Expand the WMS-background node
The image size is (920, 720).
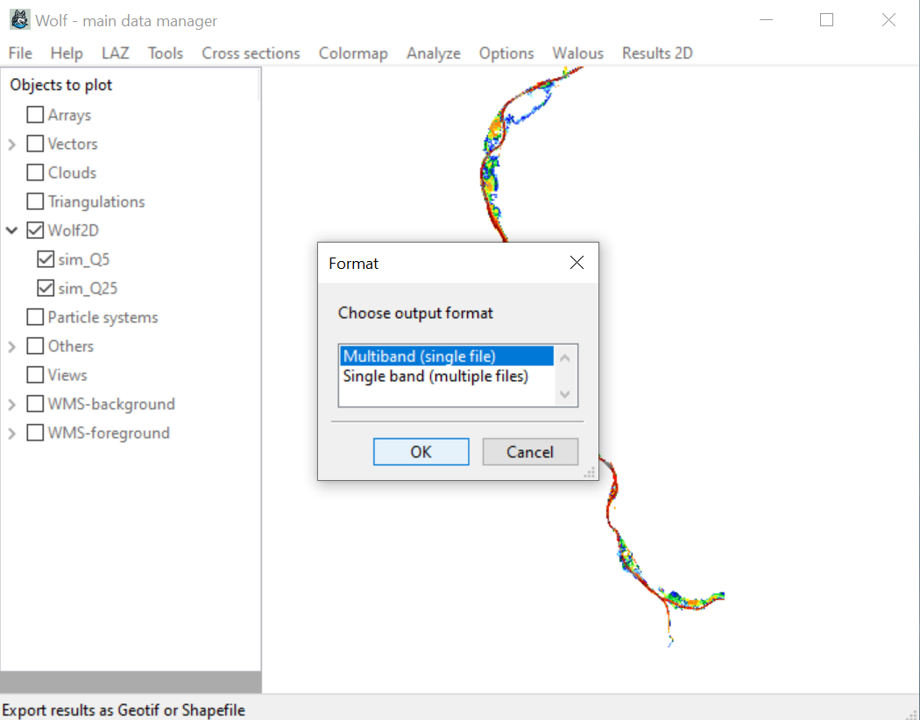point(12,404)
